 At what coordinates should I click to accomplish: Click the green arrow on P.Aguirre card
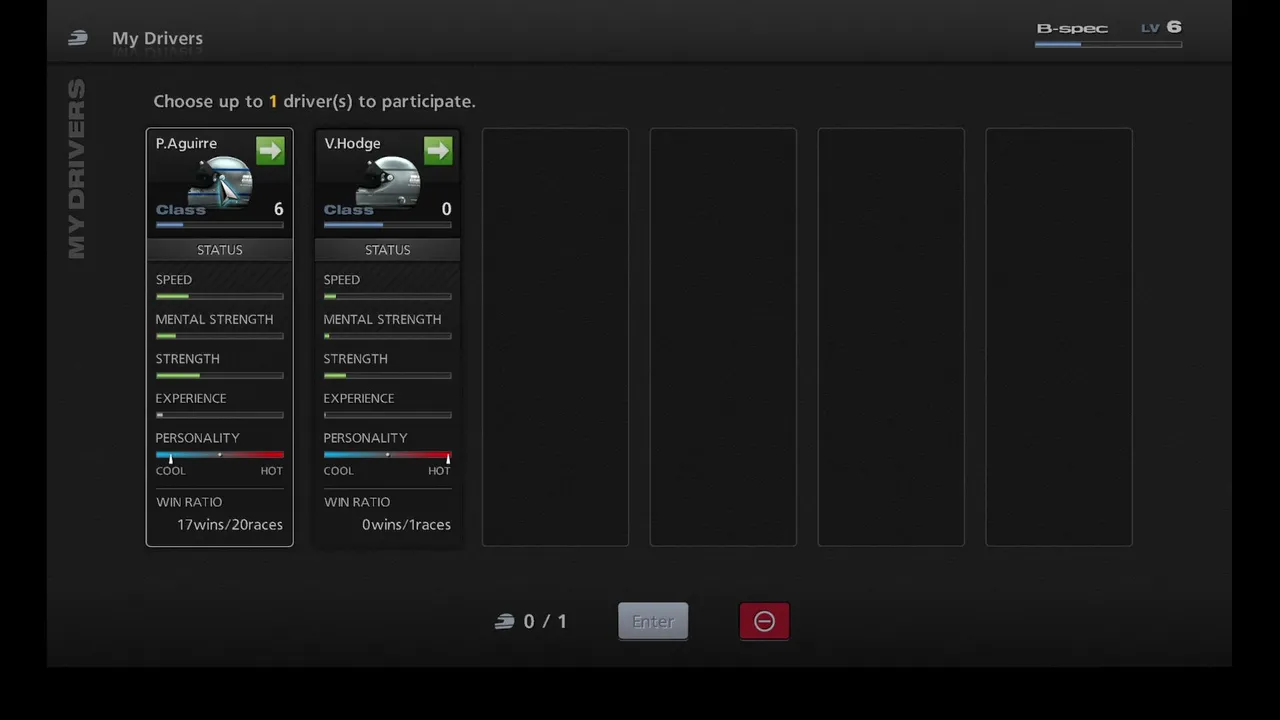pos(270,151)
